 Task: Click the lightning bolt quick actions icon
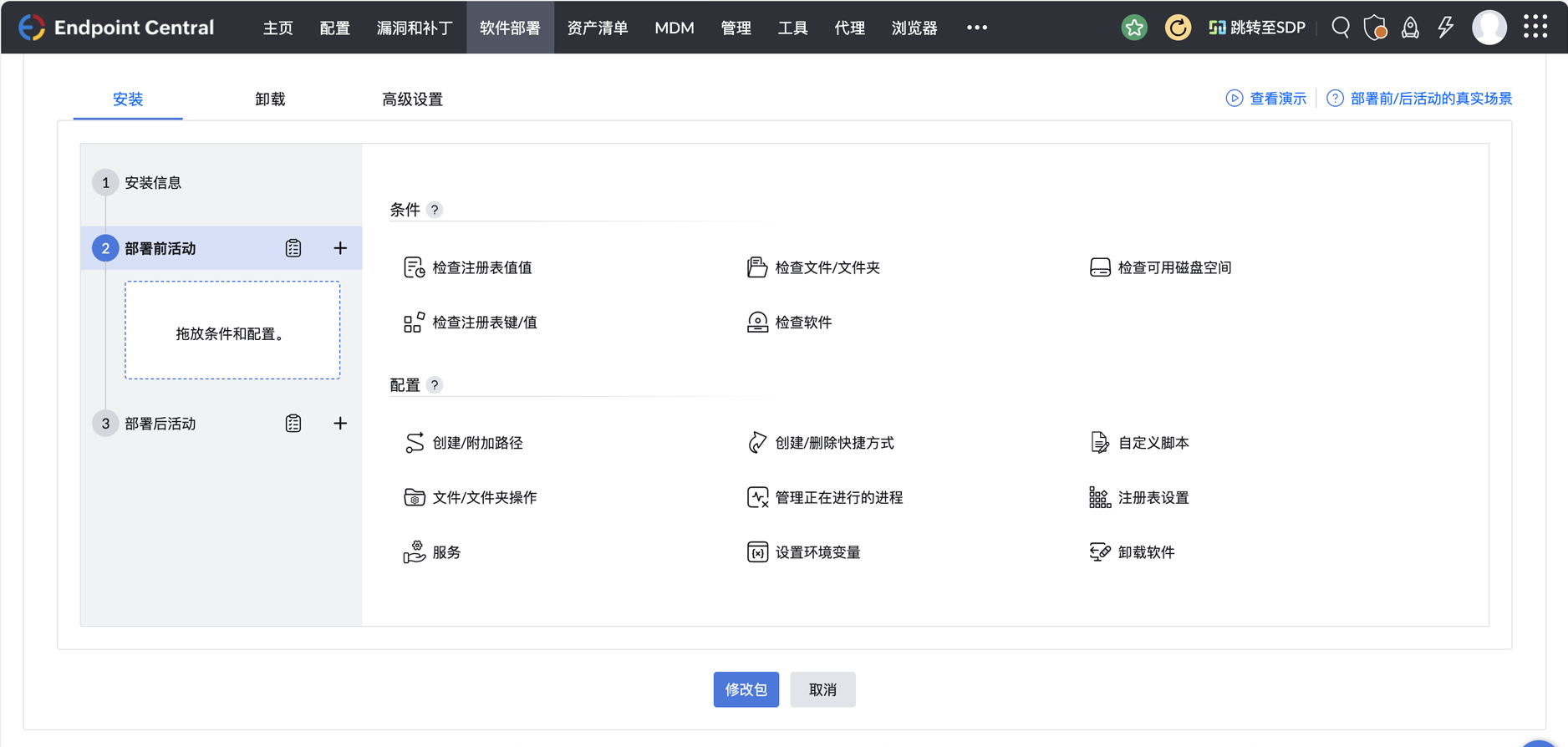coord(1445,28)
